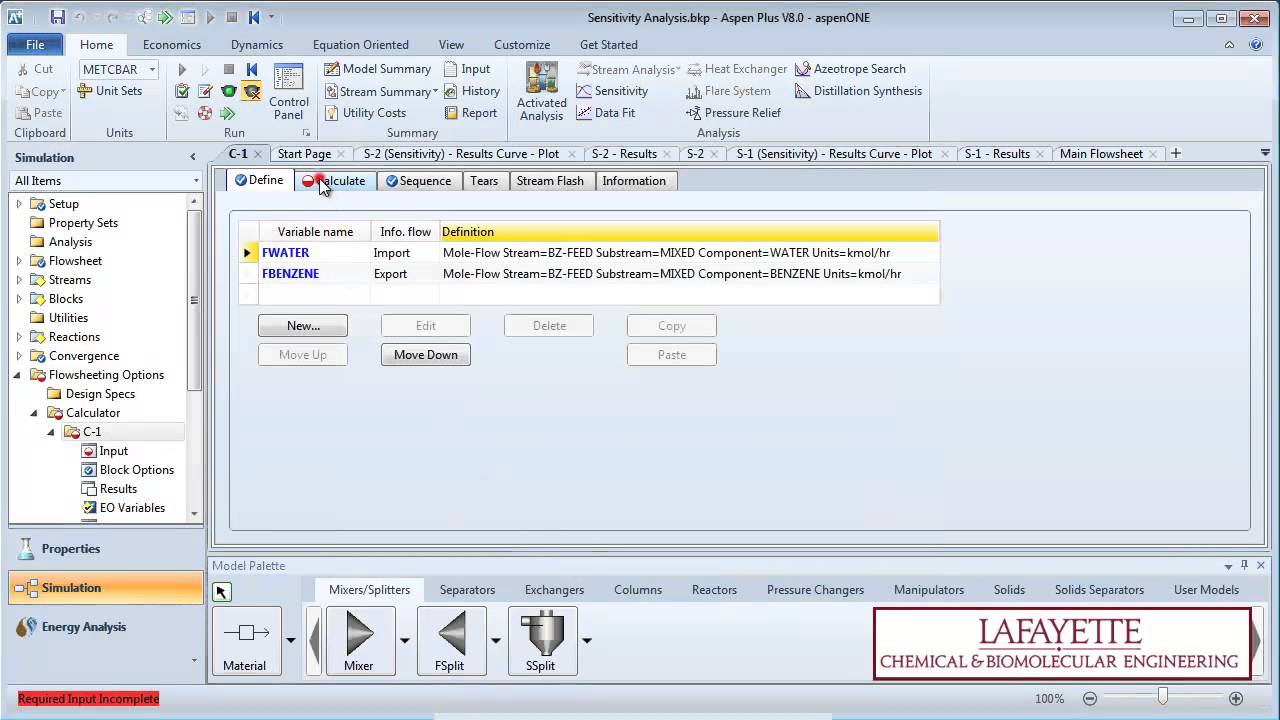Click the ribbon Run play button
This screenshot has width=1280, height=720.
182,69
